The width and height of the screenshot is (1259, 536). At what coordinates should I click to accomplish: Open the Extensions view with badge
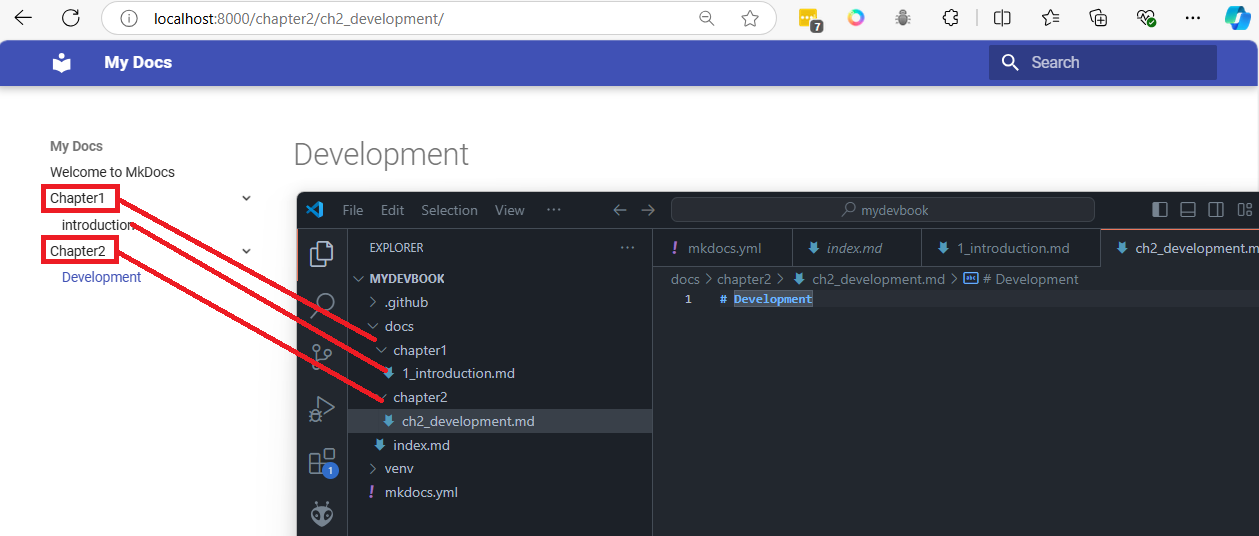click(x=322, y=462)
